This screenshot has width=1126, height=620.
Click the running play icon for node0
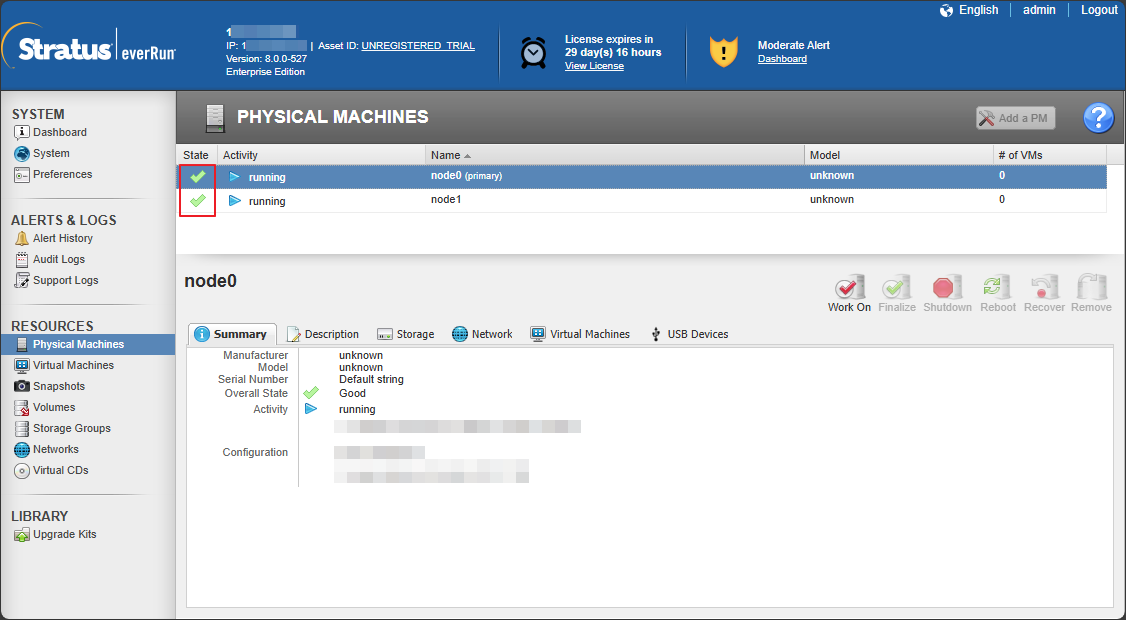(234, 176)
